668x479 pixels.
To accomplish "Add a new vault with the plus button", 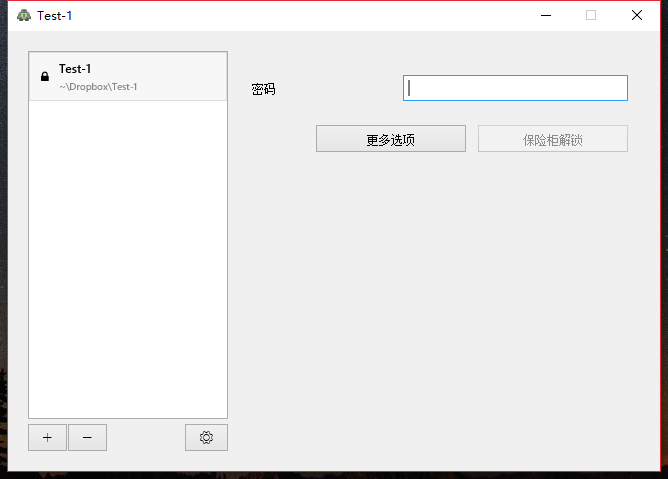I will [x=47, y=437].
